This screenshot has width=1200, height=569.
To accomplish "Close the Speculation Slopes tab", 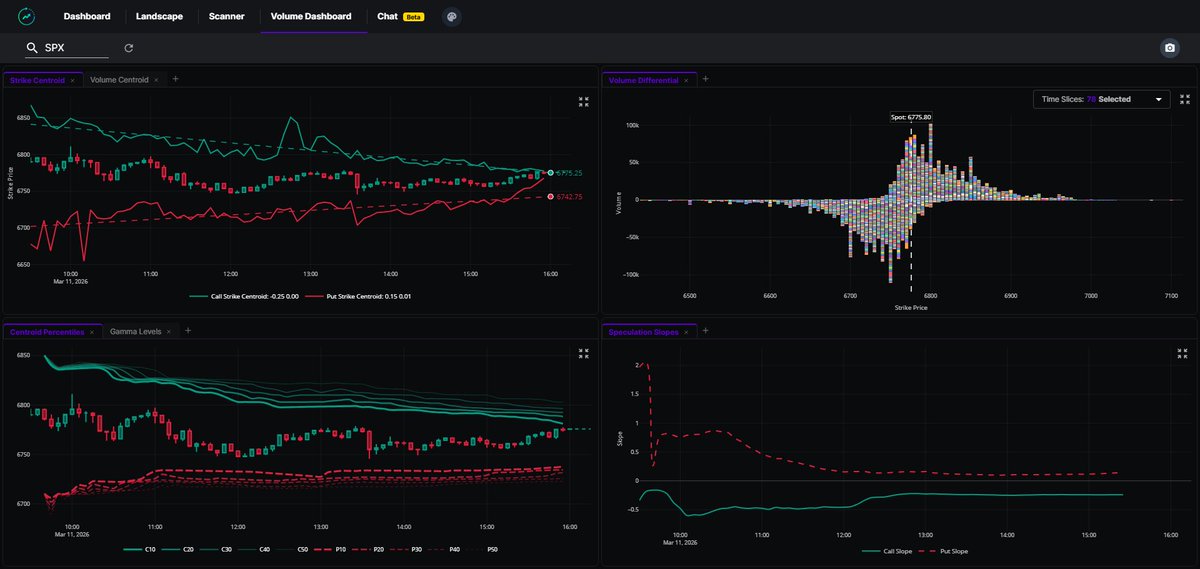I will pyautogui.click(x=685, y=331).
